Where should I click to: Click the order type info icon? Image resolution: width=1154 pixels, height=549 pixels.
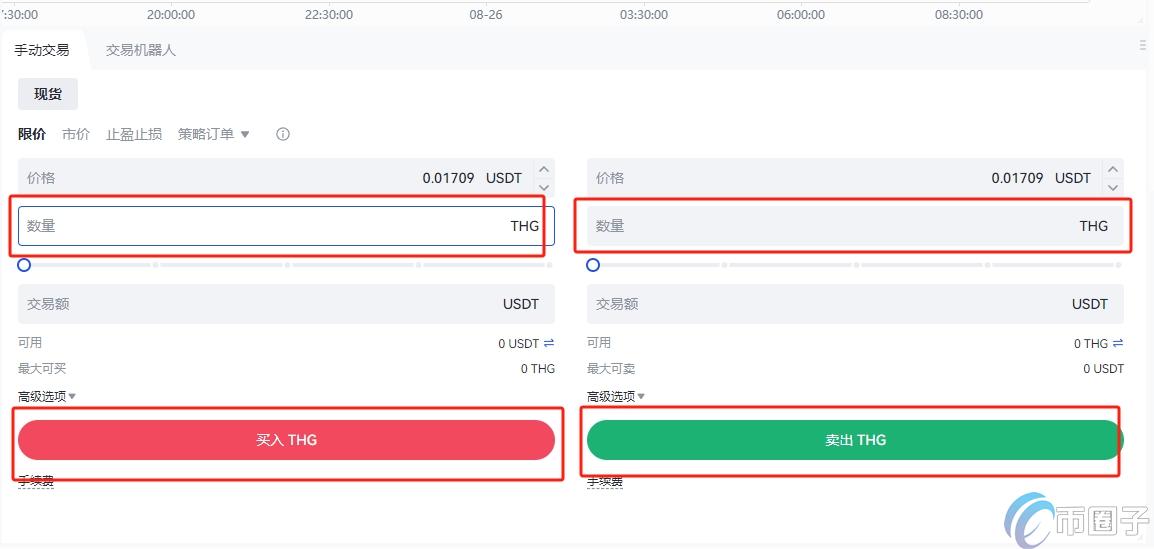click(283, 134)
